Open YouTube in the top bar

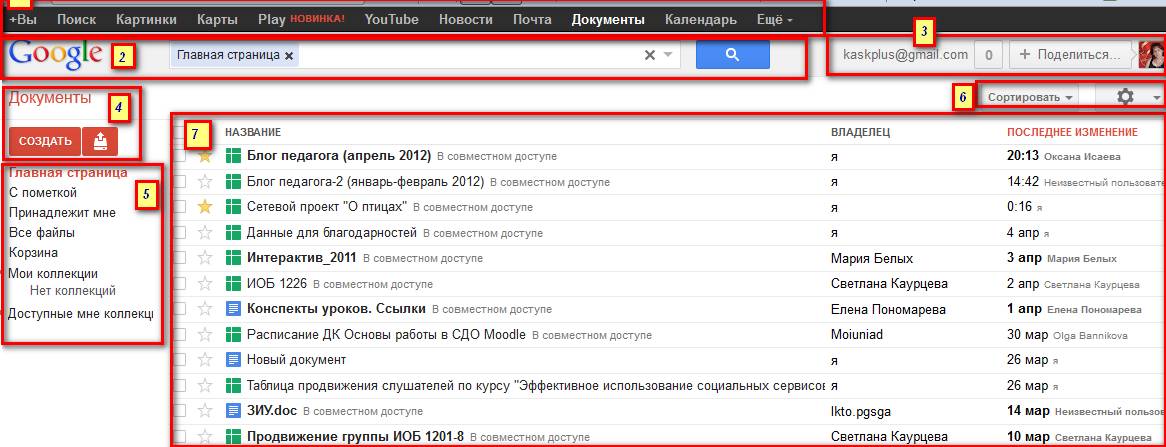[x=392, y=20]
